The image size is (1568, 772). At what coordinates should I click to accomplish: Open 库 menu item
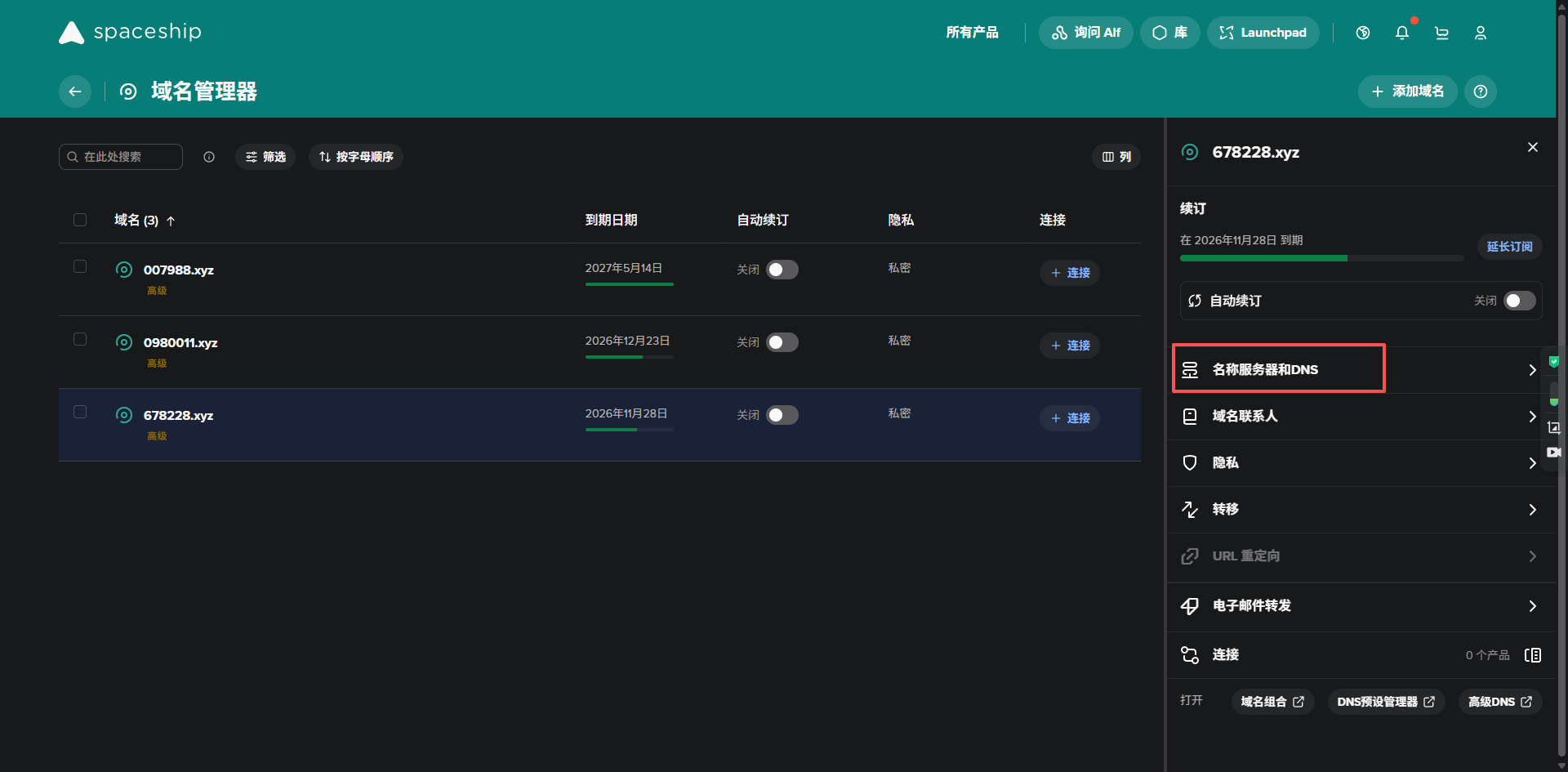1170,33
